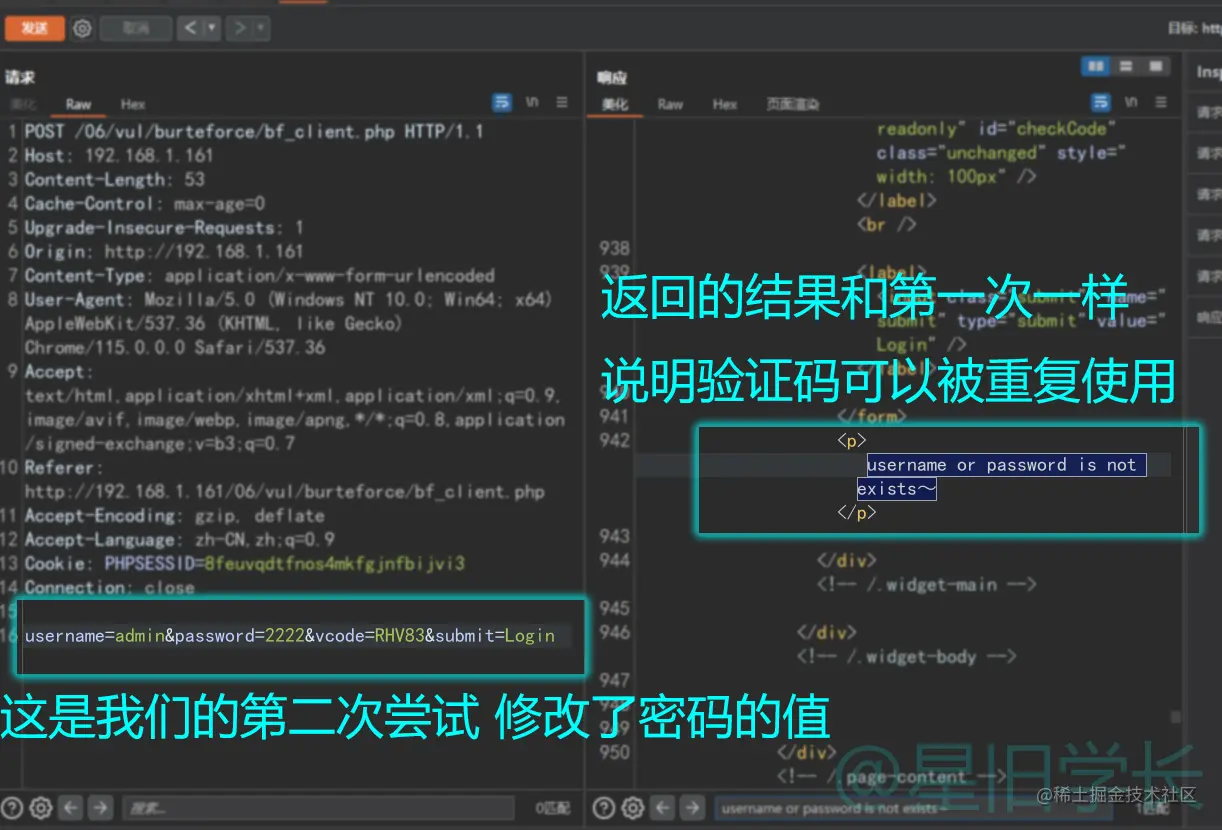Image resolution: width=1222 pixels, height=830 pixels.
Task: Switch request view to Pretty (美化) tab
Action: 23,104
